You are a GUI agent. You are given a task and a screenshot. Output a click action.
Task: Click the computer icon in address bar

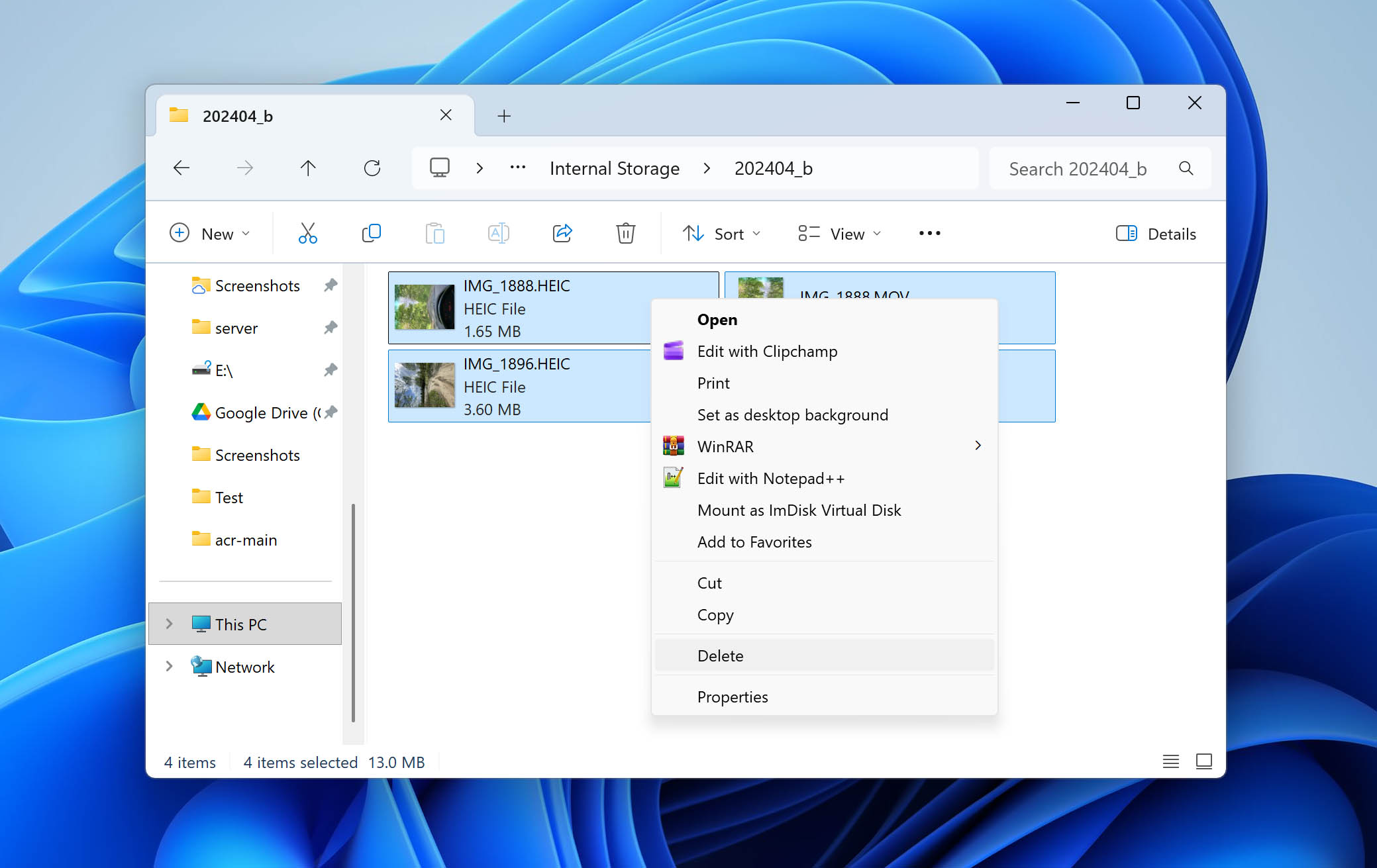439,168
